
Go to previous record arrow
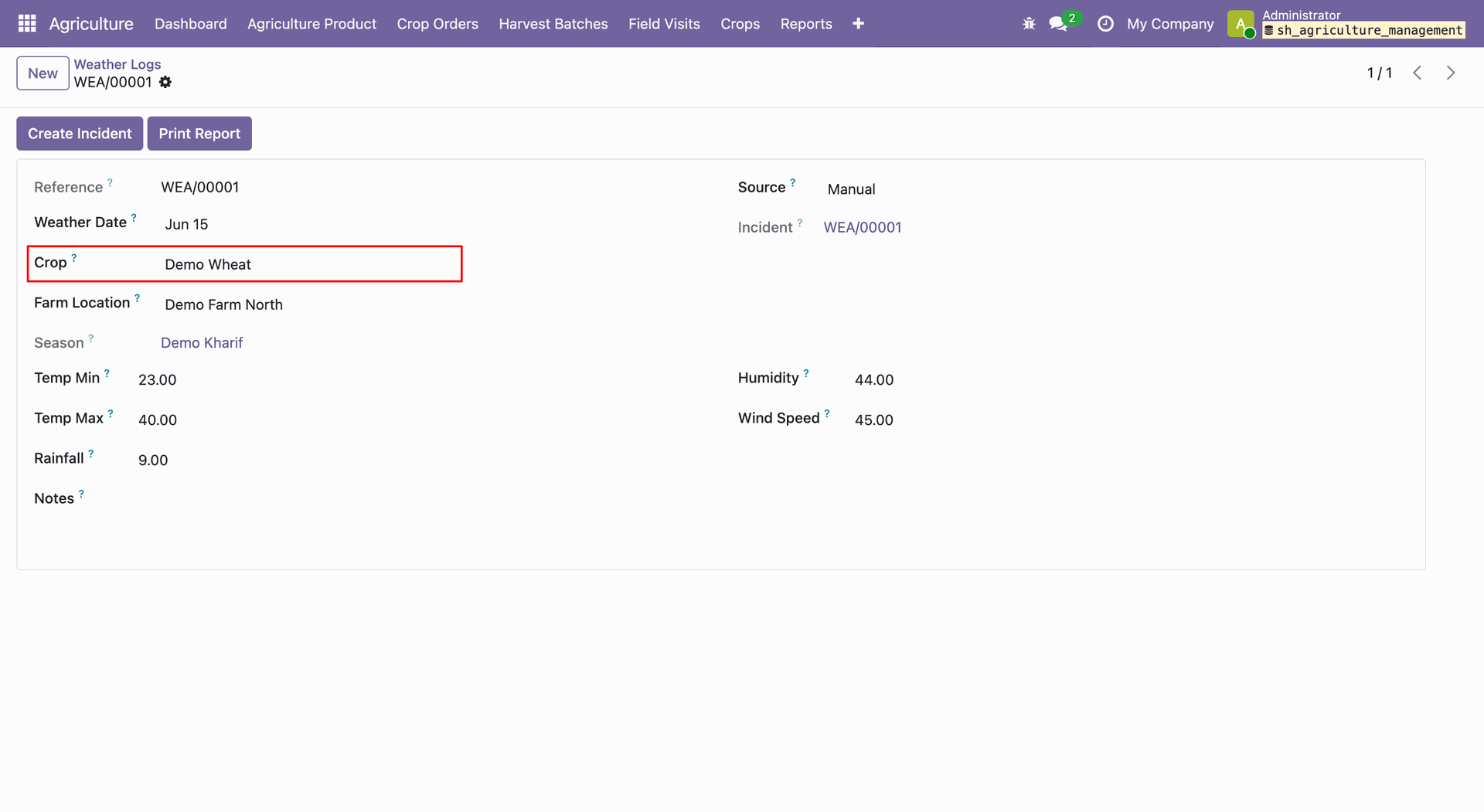(1418, 73)
